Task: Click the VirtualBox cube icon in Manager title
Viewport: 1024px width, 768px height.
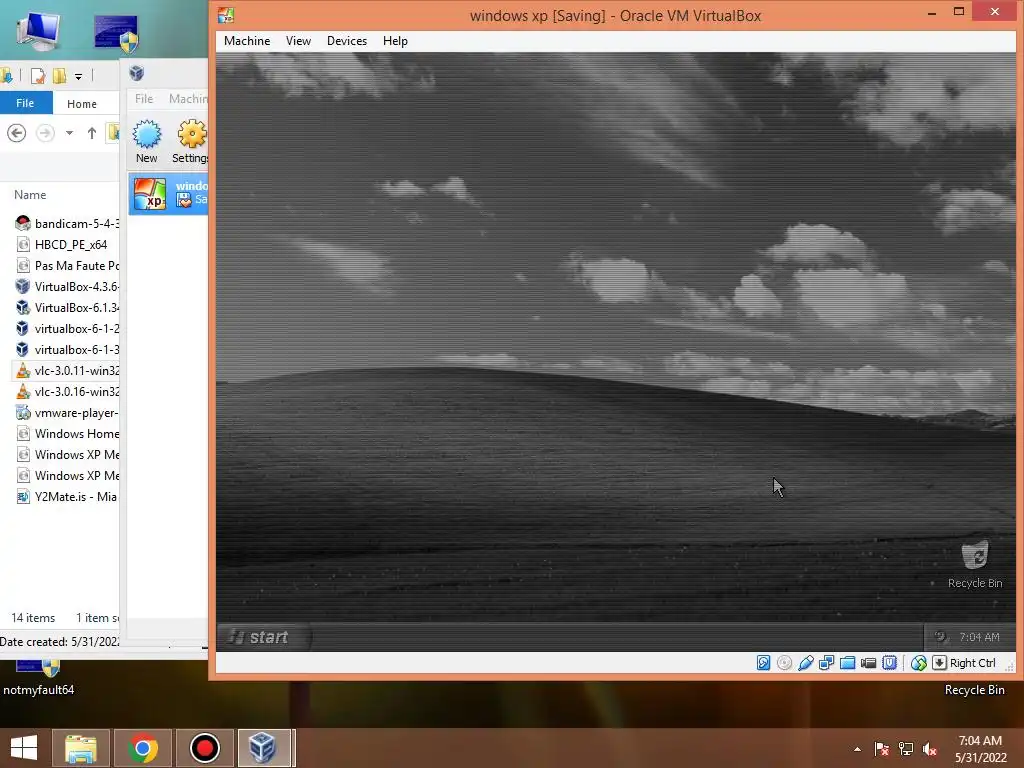Action: click(x=136, y=72)
